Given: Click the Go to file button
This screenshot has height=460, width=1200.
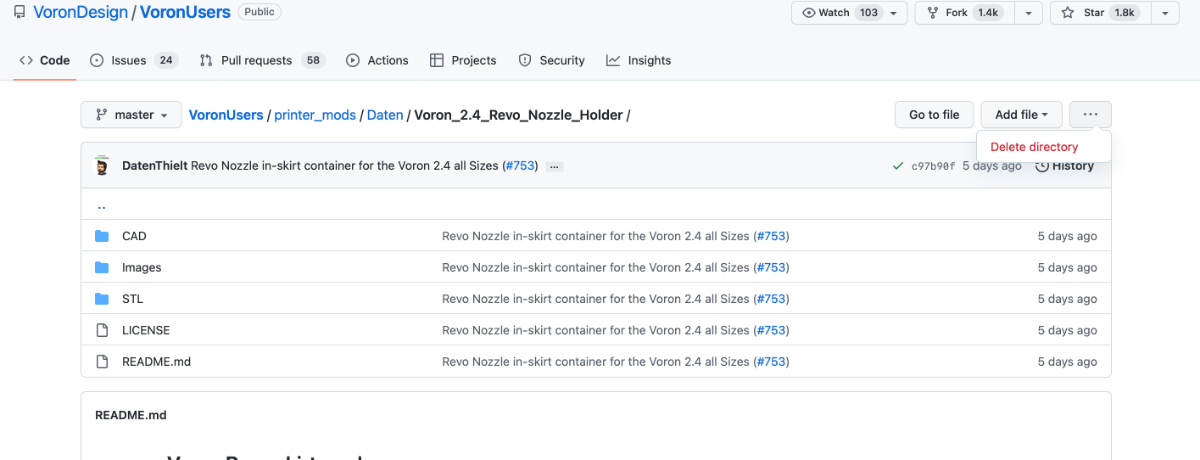Looking at the screenshot, I should click(934, 115).
